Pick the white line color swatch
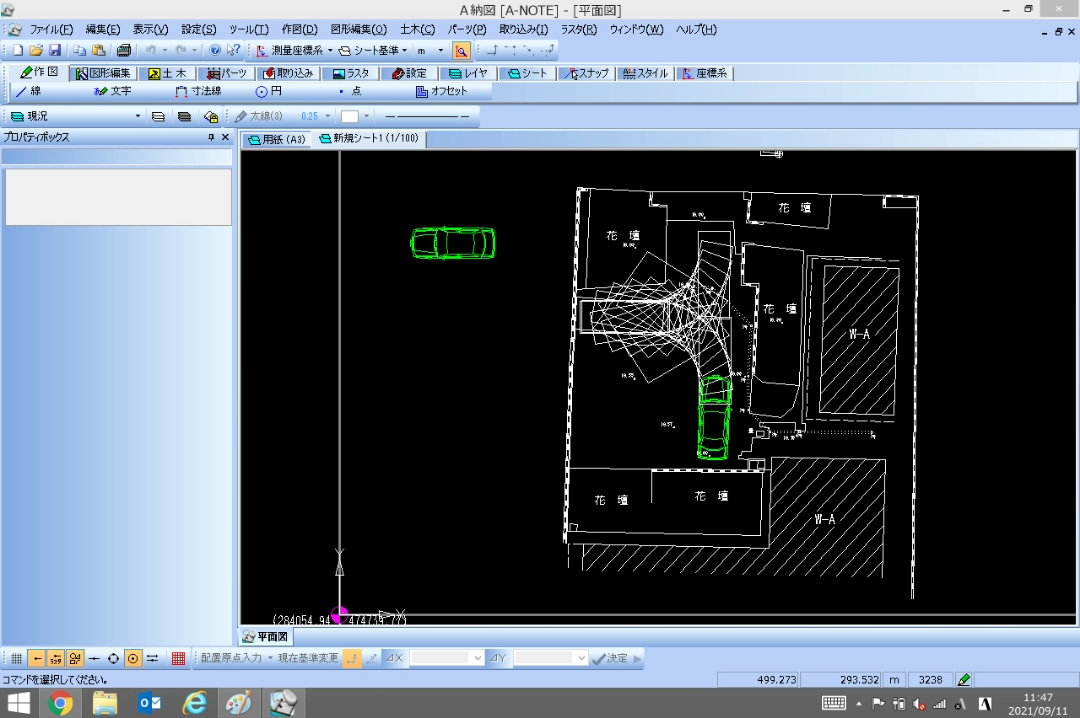The width and height of the screenshot is (1080, 718). click(x=350, y=116)
